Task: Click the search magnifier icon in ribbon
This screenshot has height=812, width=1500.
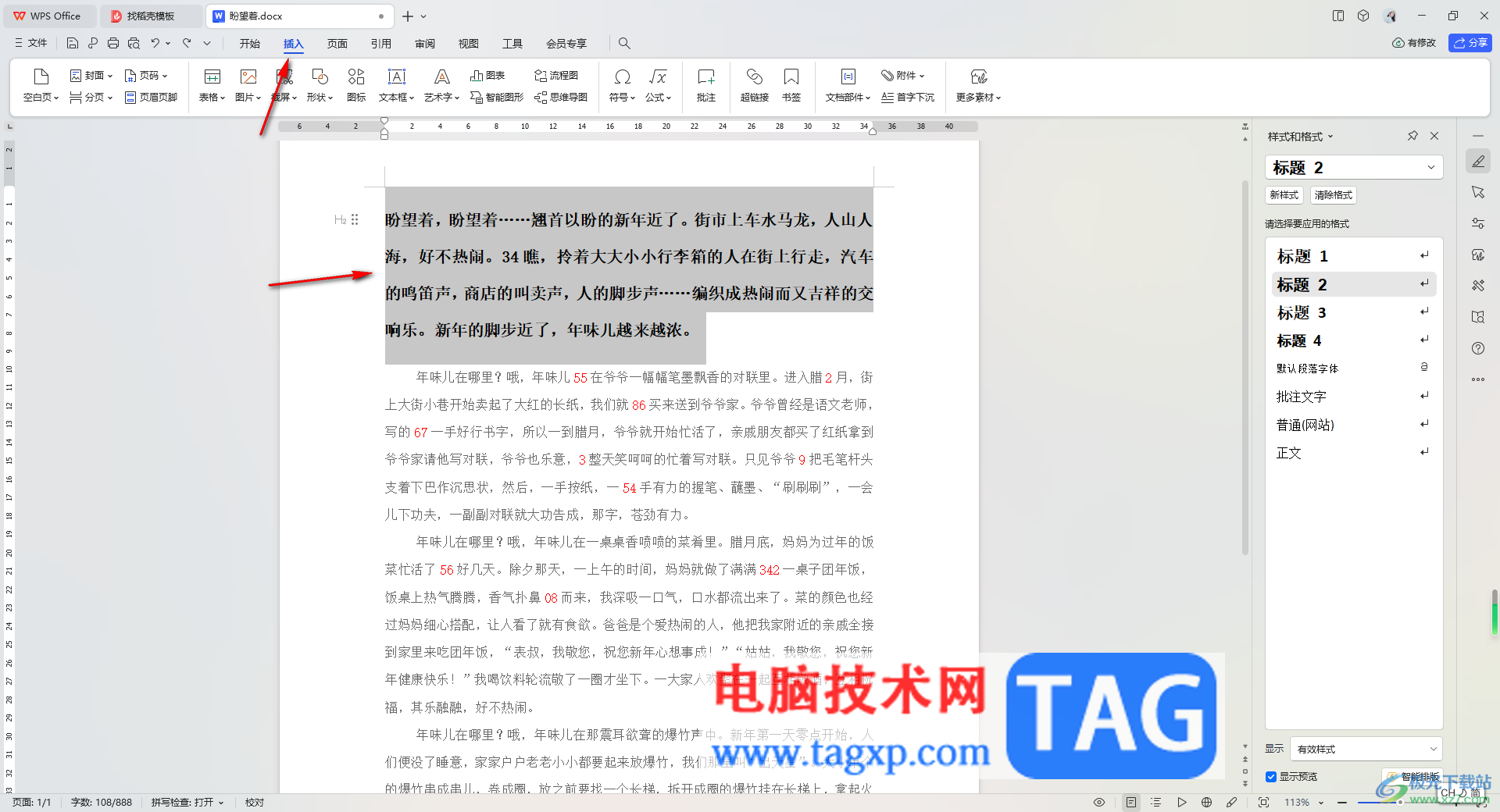Action: [x=624, y=44]
